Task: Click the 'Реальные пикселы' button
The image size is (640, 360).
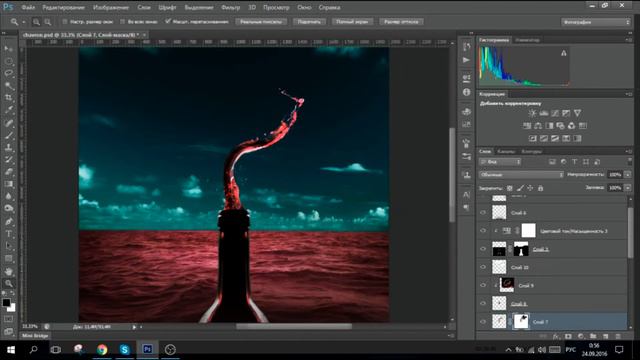Action: [261, 22]
